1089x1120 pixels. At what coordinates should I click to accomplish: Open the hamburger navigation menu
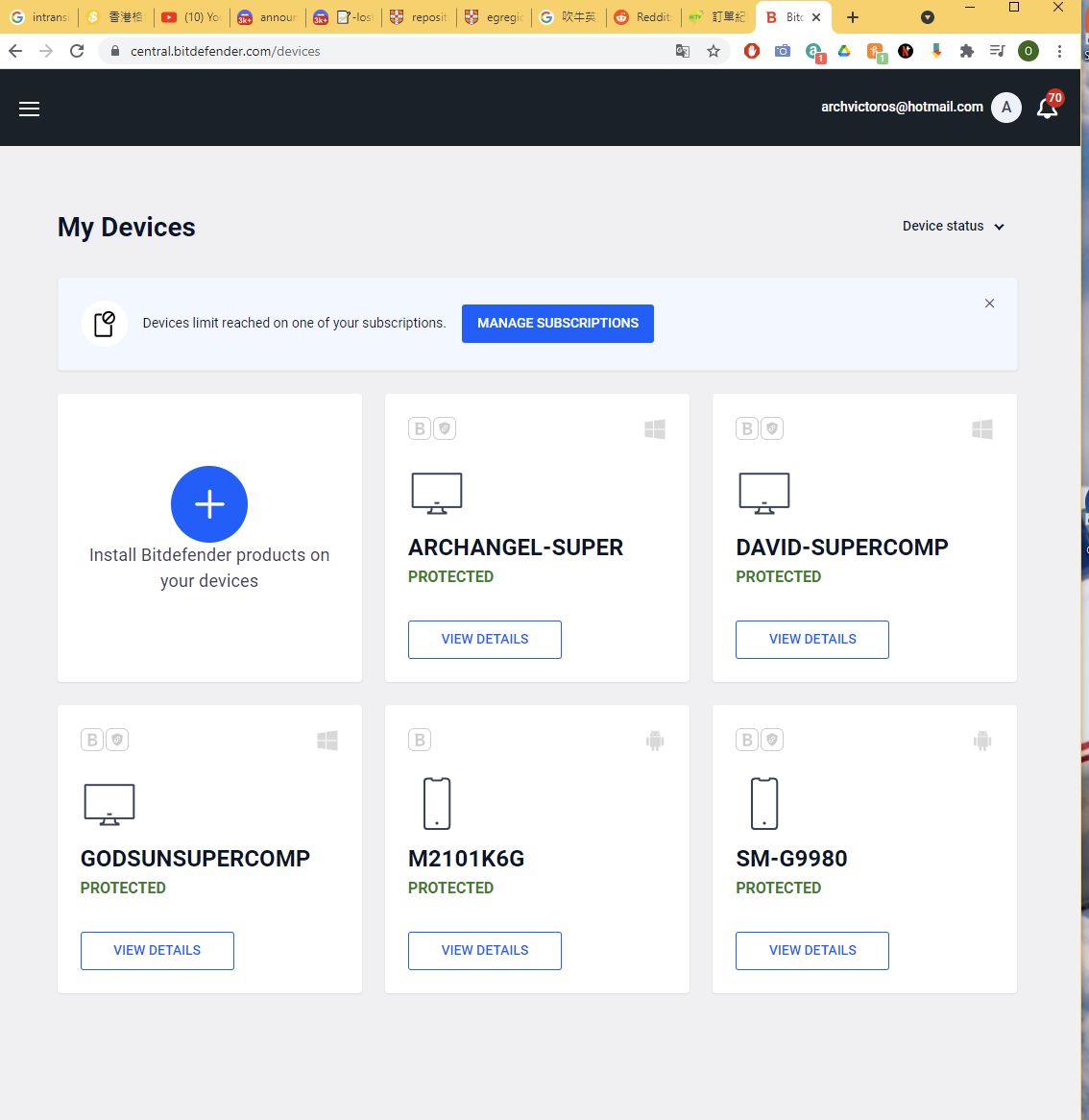[x=29, y=109]
